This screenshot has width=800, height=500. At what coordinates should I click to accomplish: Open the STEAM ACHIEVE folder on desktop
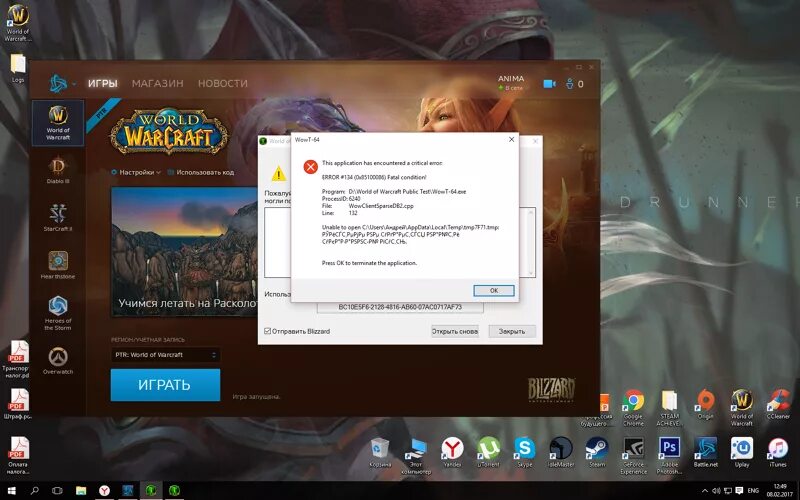click(669, 408)
